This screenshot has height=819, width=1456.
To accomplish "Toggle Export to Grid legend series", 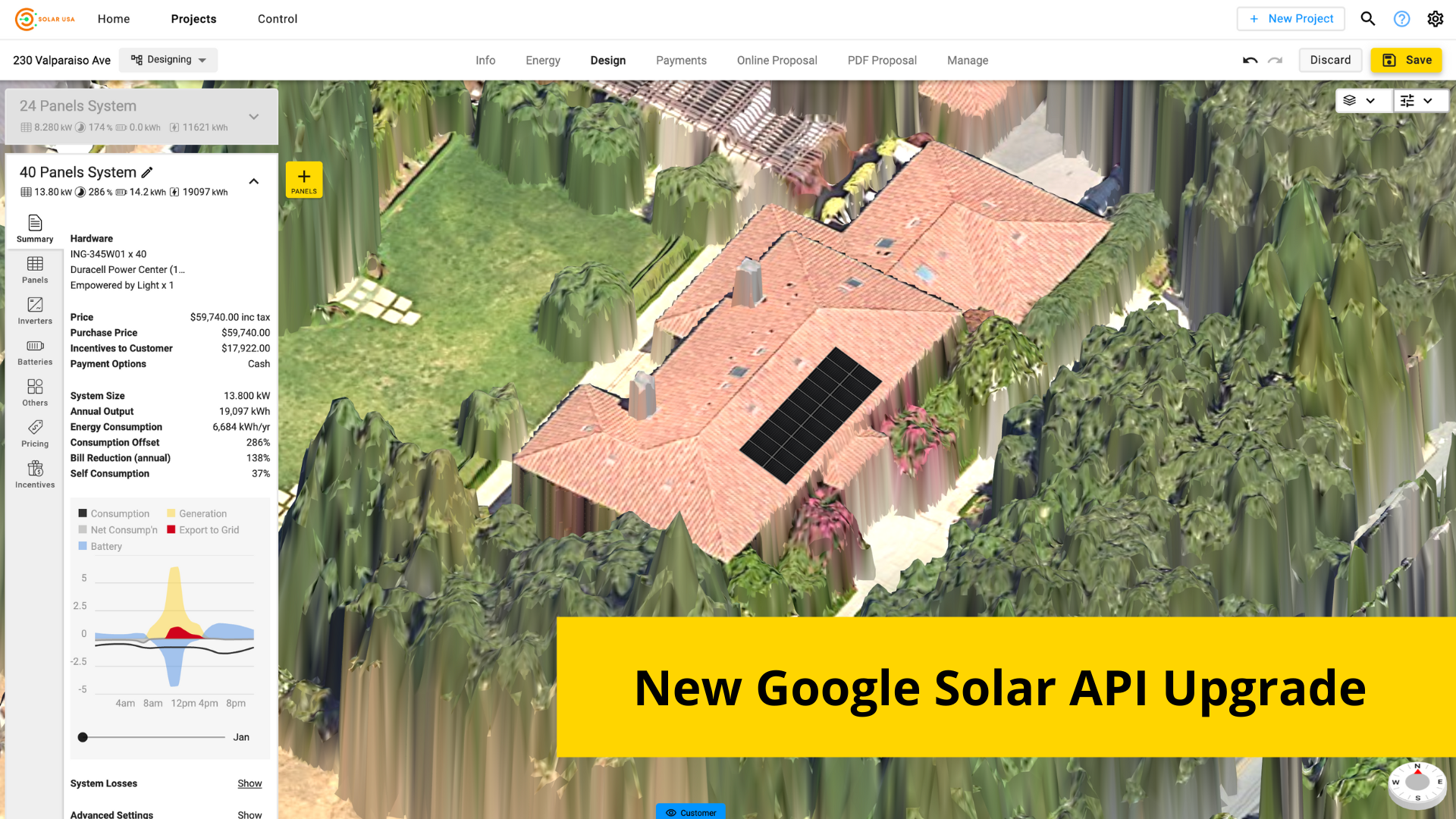I will click(x=202, y=530).
